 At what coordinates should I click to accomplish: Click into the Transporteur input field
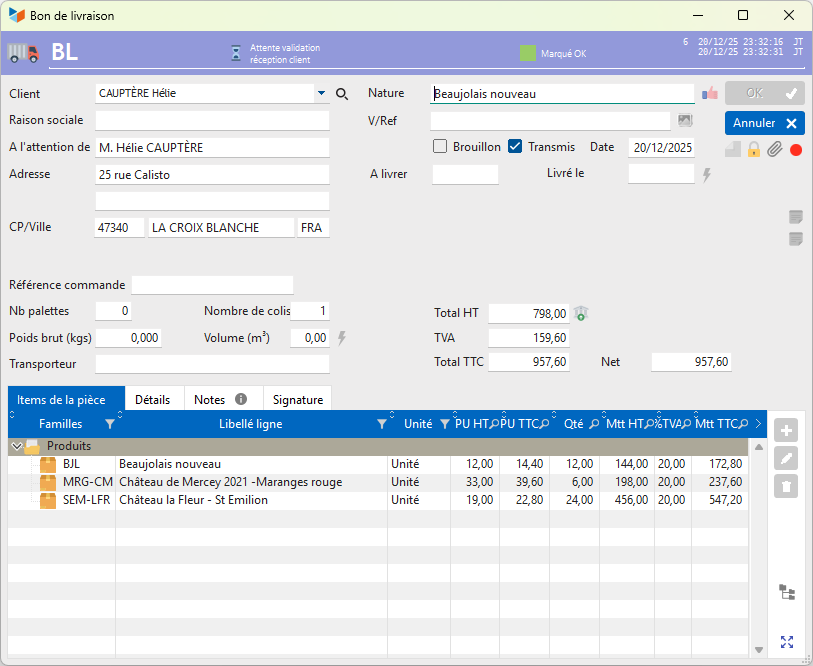(212, 364)
